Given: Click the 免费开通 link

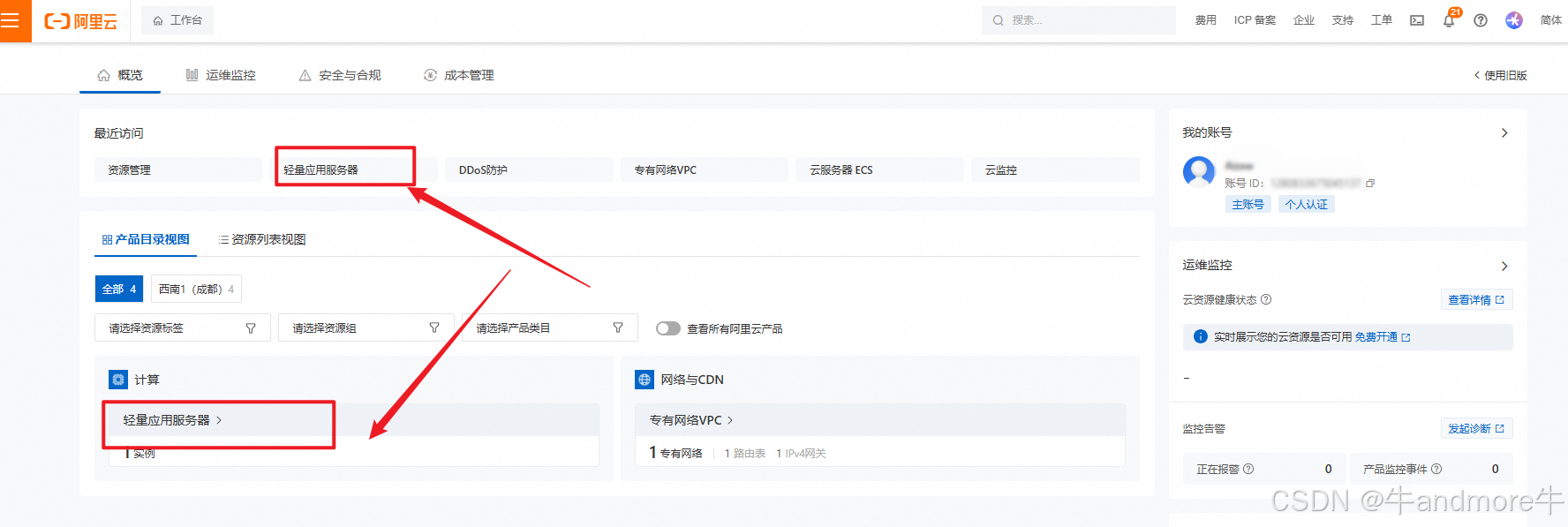Looking at the screenshot, I should coord(1383,337).
